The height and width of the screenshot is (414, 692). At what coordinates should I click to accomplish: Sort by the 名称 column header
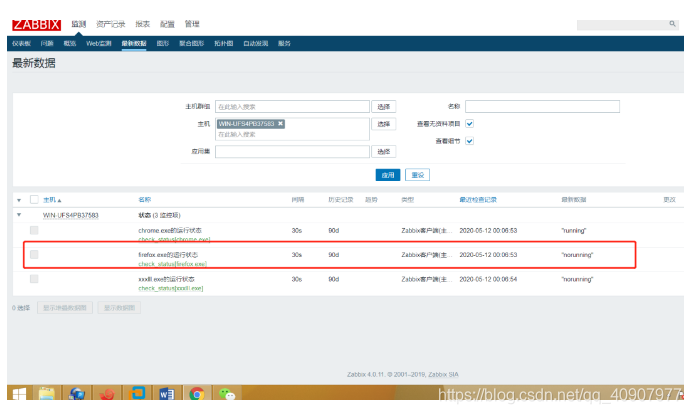pyautogui.click(x=145, y=200)
